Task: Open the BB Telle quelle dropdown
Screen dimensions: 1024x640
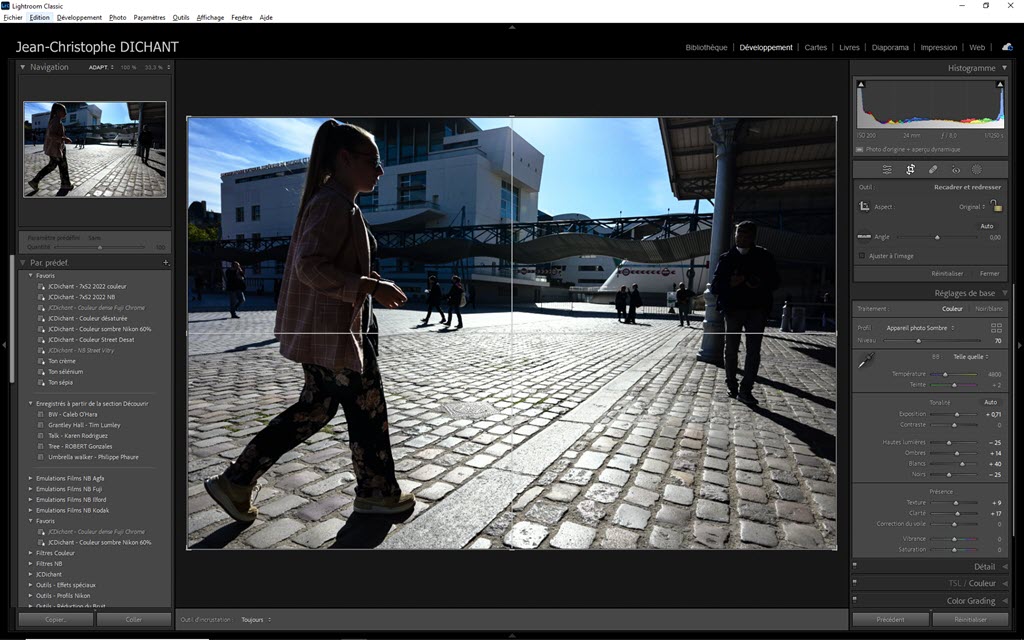Action: click(x=970, y=357)
